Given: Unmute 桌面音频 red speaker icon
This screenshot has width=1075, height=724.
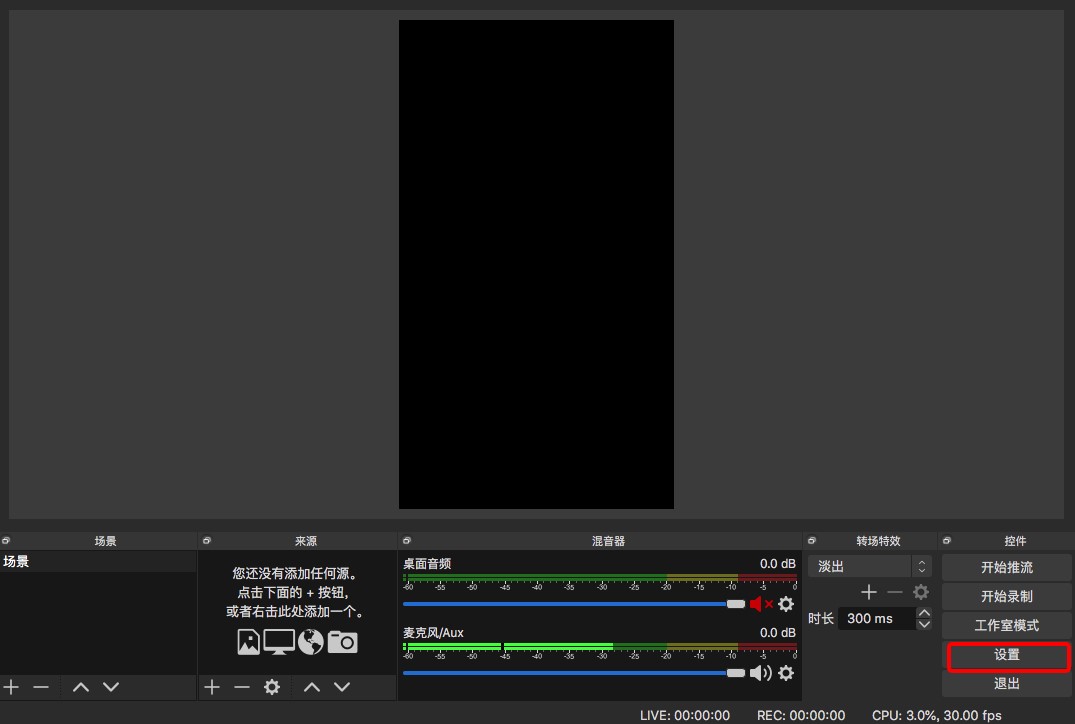Looking at the screenshot, I should click(x=761, y=604).
